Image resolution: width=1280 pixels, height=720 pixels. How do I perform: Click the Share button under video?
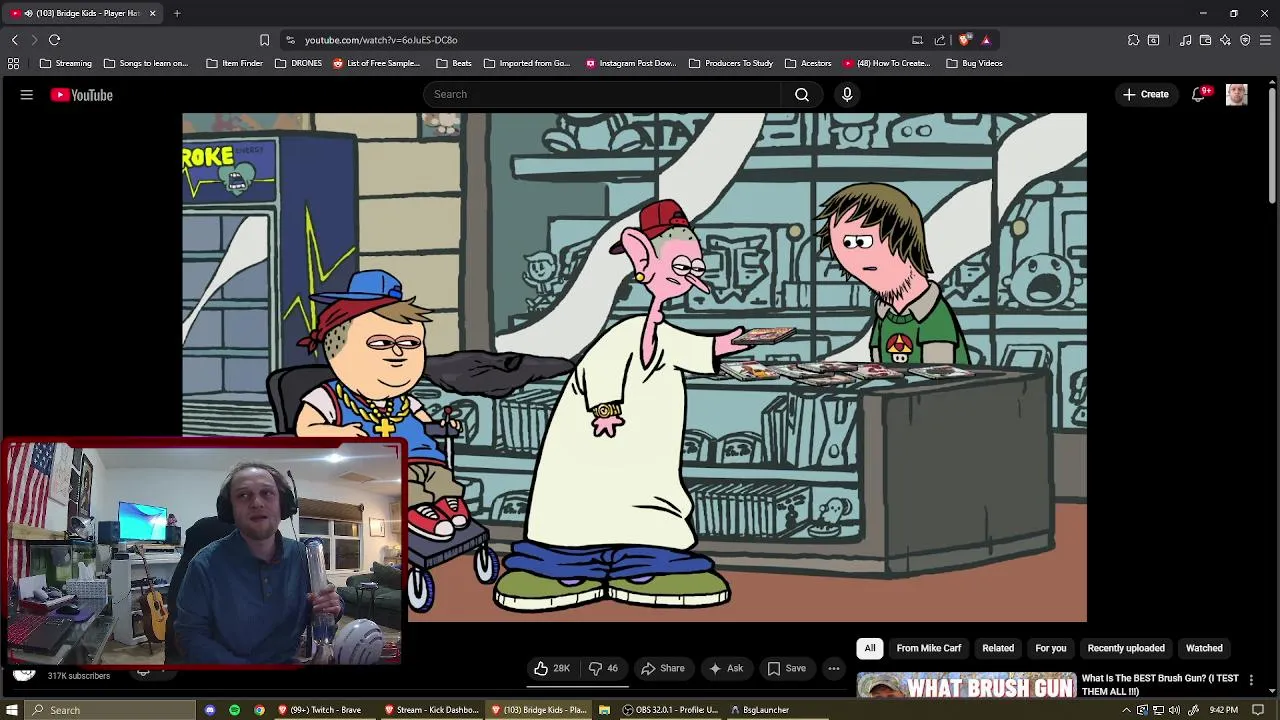663,668
